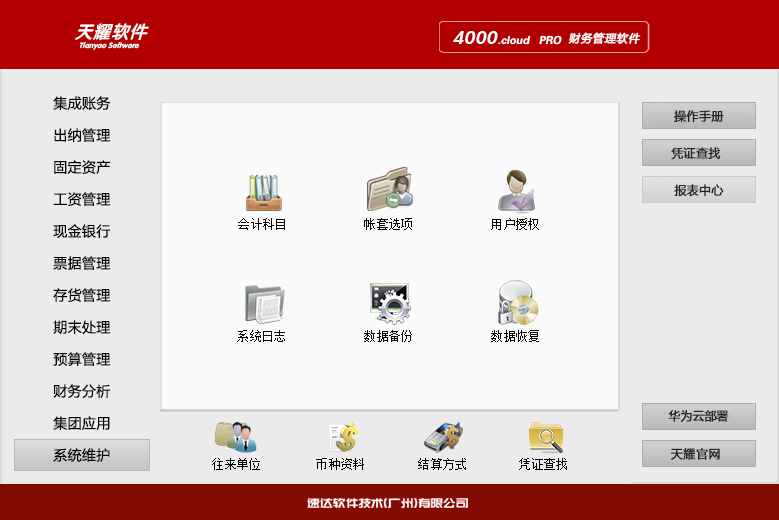Open the 币种资料 dollar icon

[x=343, y=437]
